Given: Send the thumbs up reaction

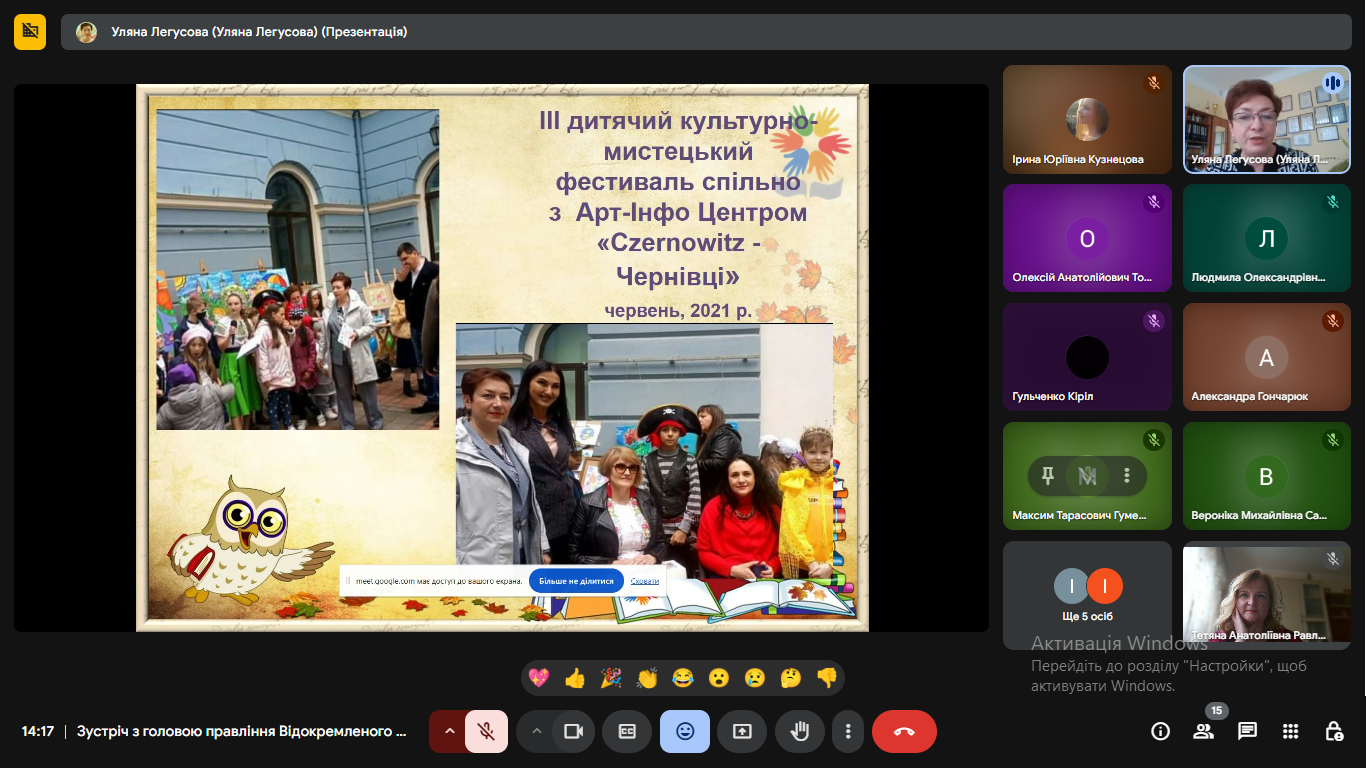Looking at the screenshot, I should [x=575, y=678].
